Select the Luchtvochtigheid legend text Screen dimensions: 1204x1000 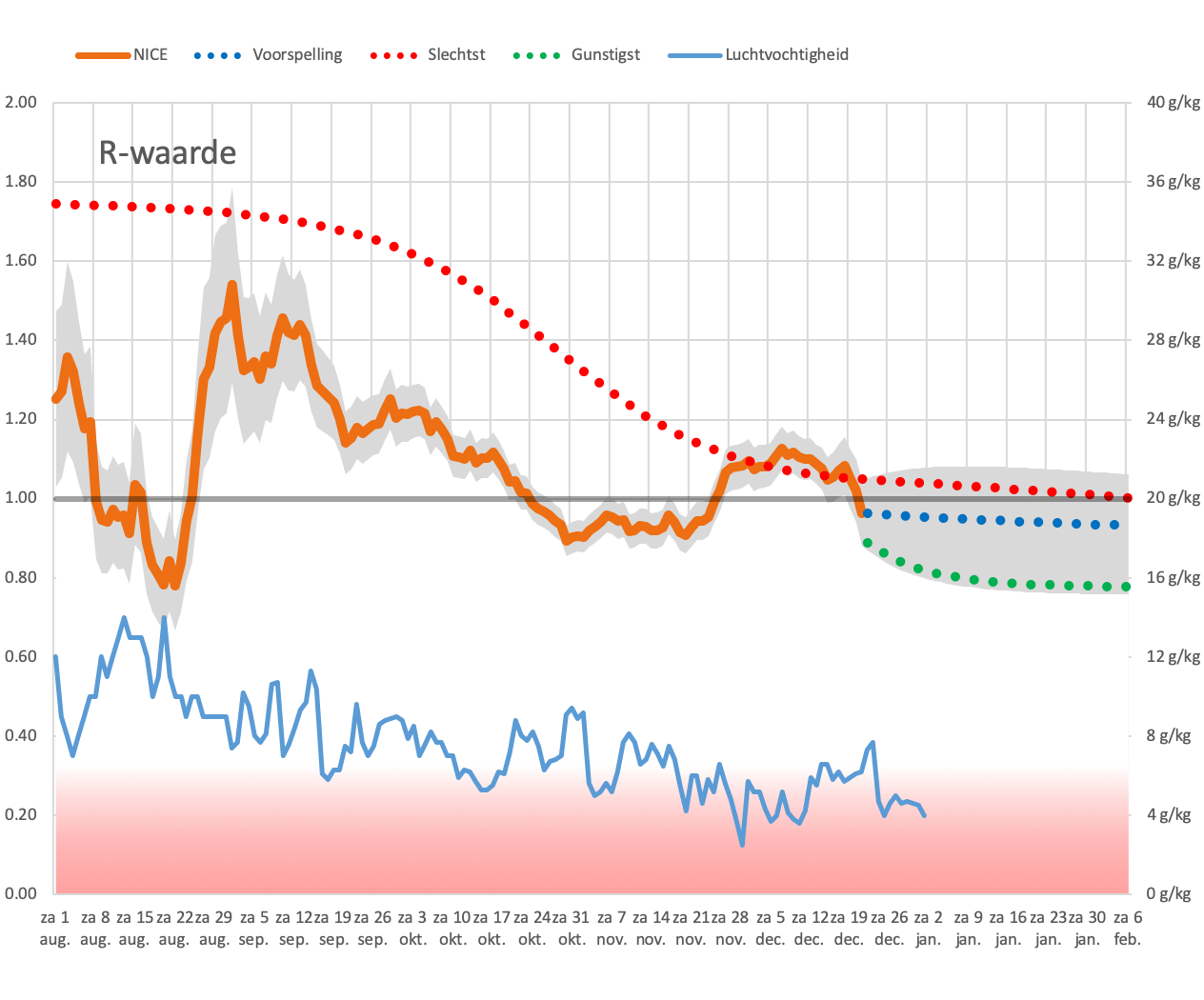[x=787, y=55]
